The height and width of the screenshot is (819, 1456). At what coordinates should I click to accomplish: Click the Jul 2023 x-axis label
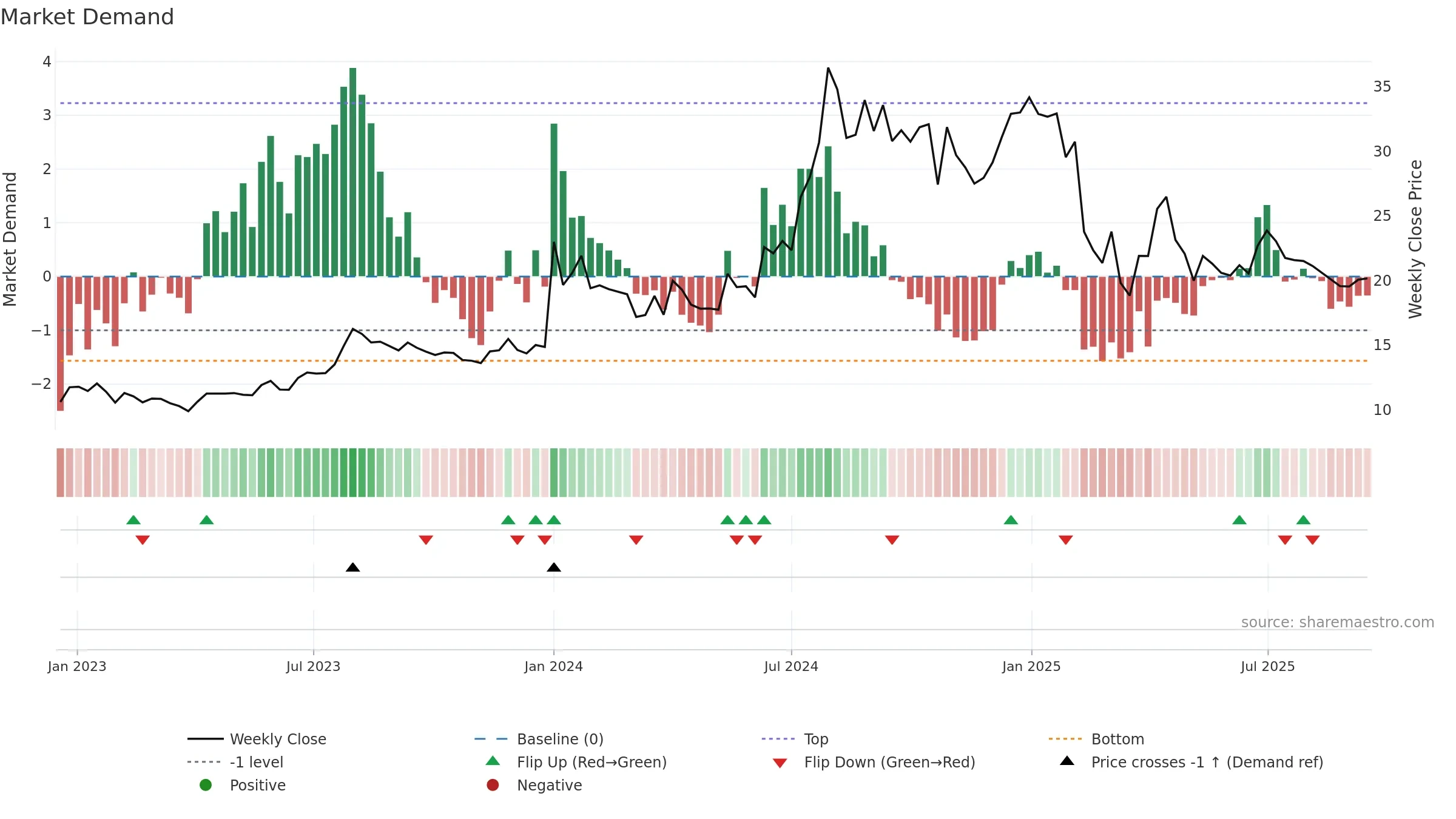pyautogui.click(x=314, y=667)
